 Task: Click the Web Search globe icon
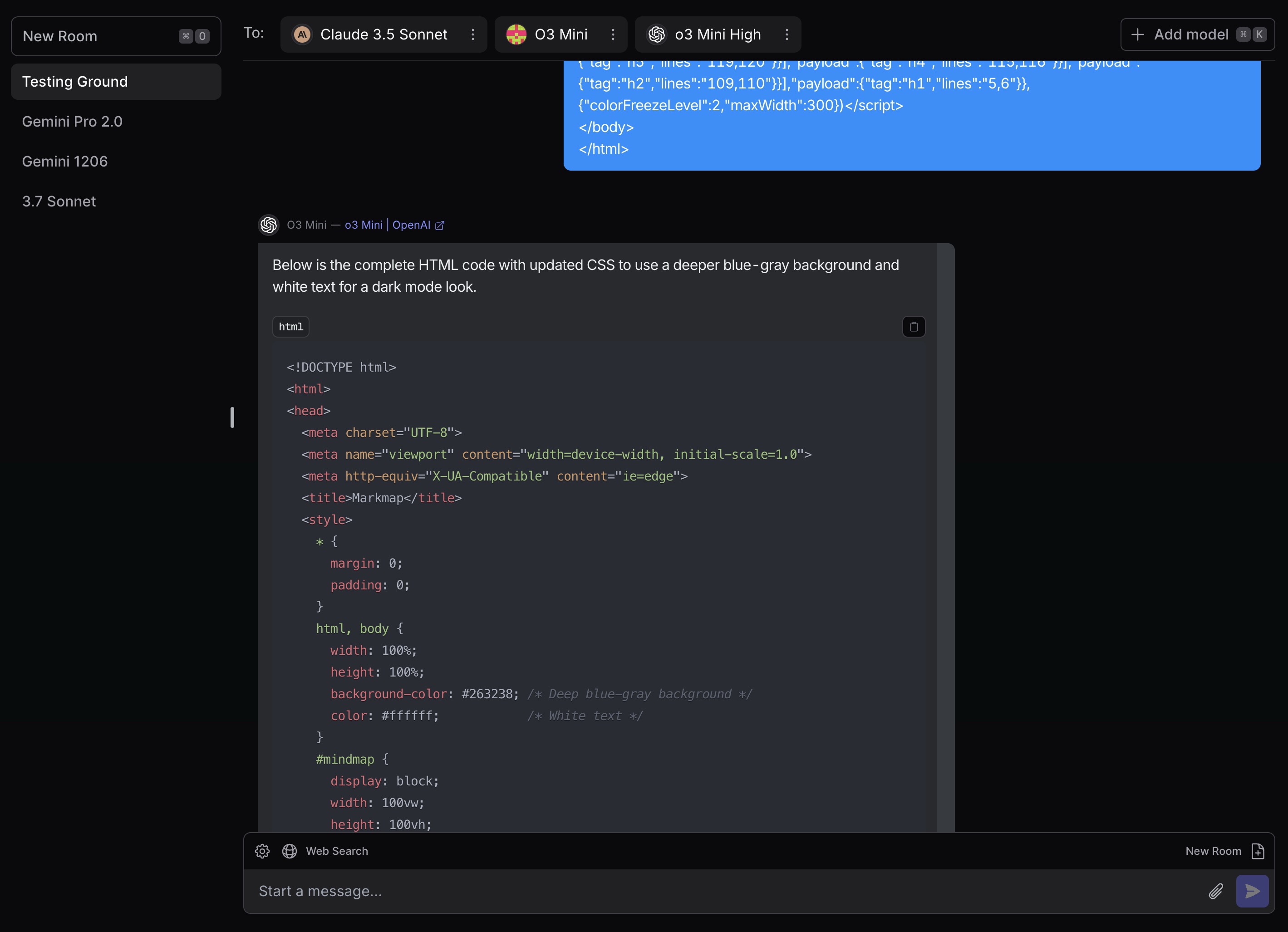point(290,851)
